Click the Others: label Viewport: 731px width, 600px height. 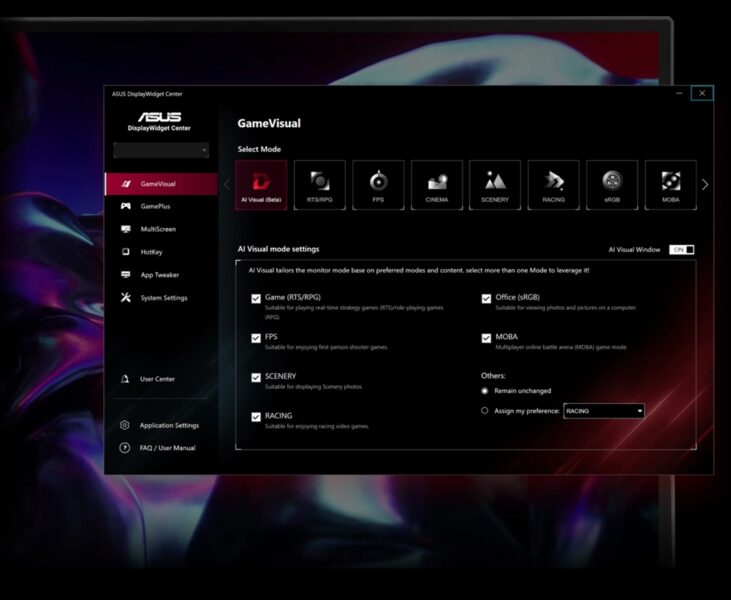click(493, 375)
